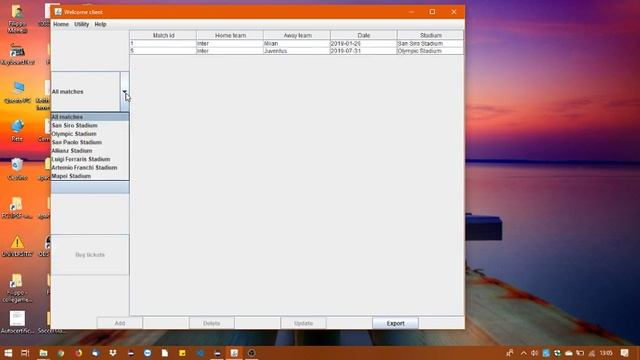640x360 pixels.
Task: Sort by the Match id column header
Action: 163,36
